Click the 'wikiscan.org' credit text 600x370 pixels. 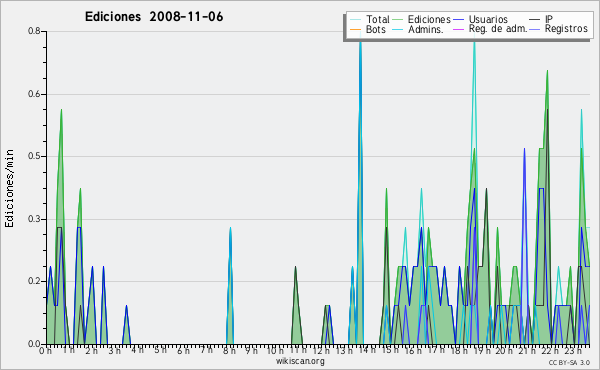click(x=300, y=361)
